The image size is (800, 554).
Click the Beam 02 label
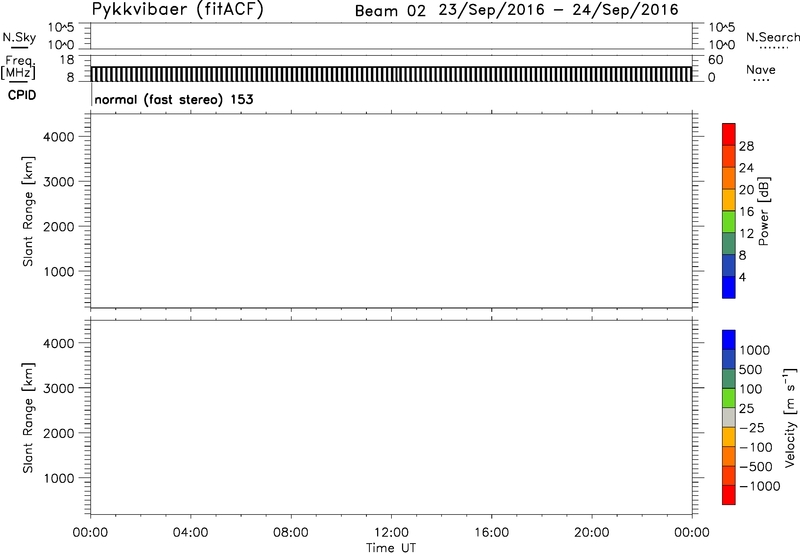(x=390, y=11)
